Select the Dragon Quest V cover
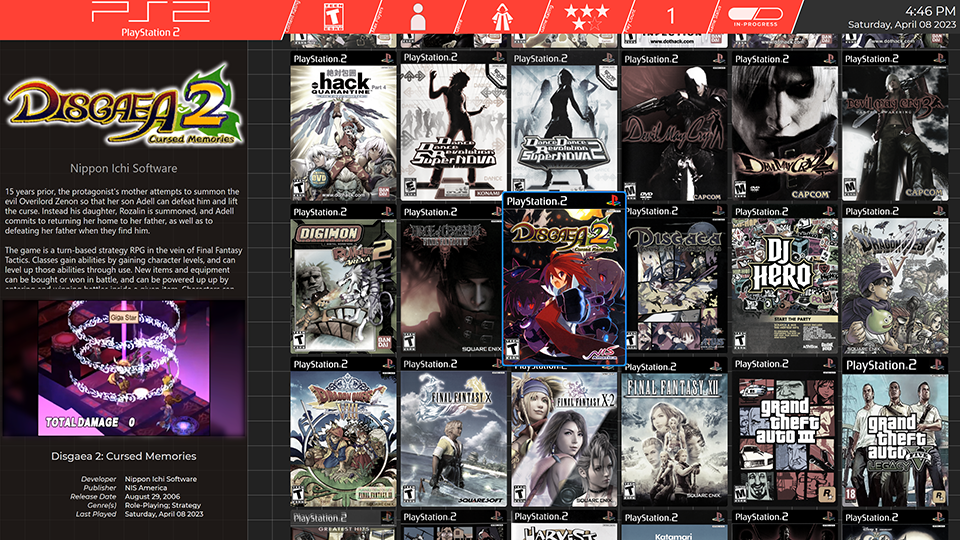The width and height of the screenshot is (960, 540). click(x=895, y=279)
